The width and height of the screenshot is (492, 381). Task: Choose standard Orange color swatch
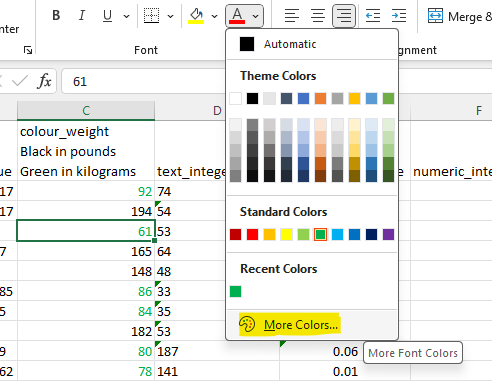(x=269, y=235)
